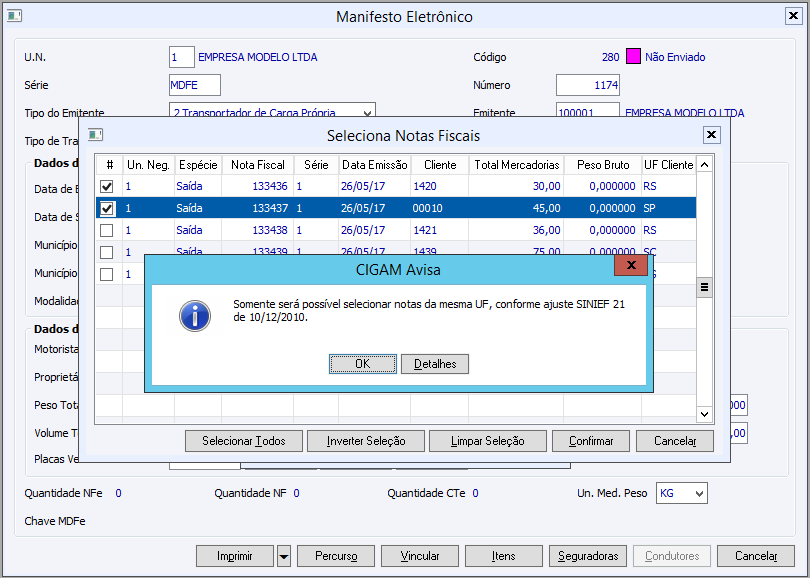Uncheck the checkbox for nota fiscal 133436
810x578 pixels.
tap(106, 186)
